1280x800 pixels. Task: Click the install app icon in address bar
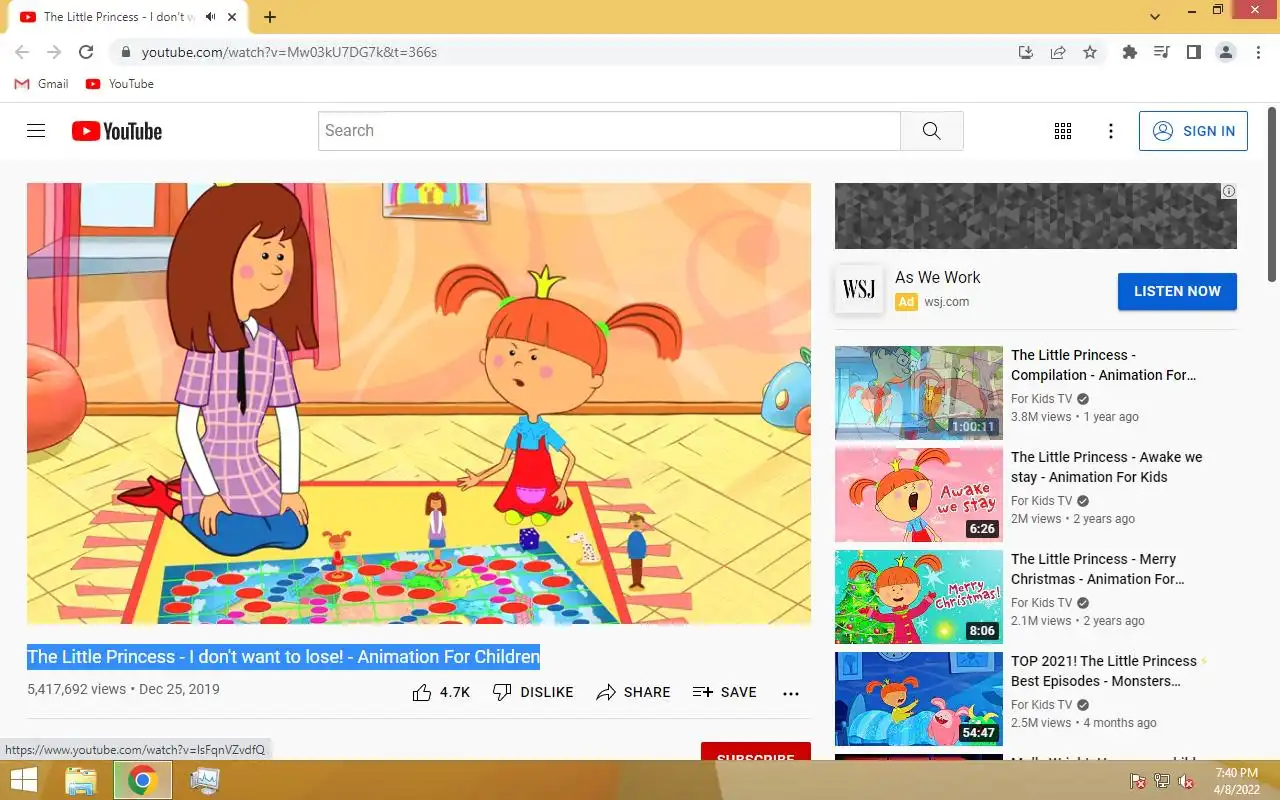[1026, 52]
